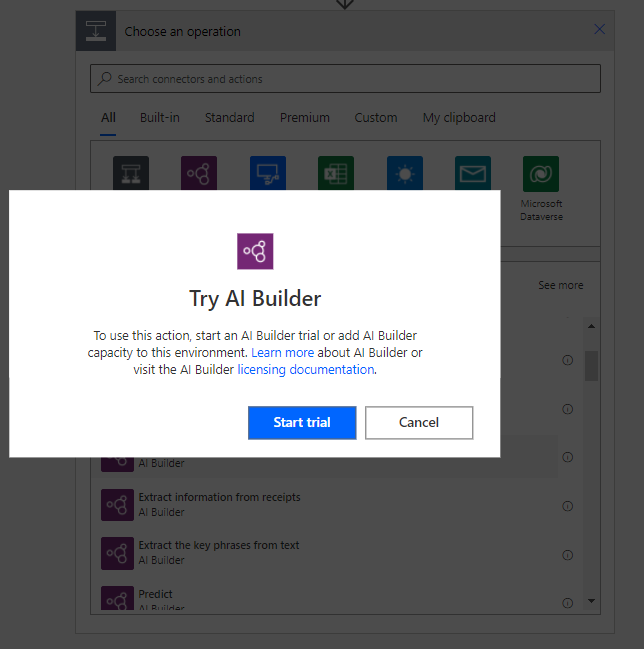Switch to the Standard tab
Viewport: 644px width, 649px height.
point(230,118)
